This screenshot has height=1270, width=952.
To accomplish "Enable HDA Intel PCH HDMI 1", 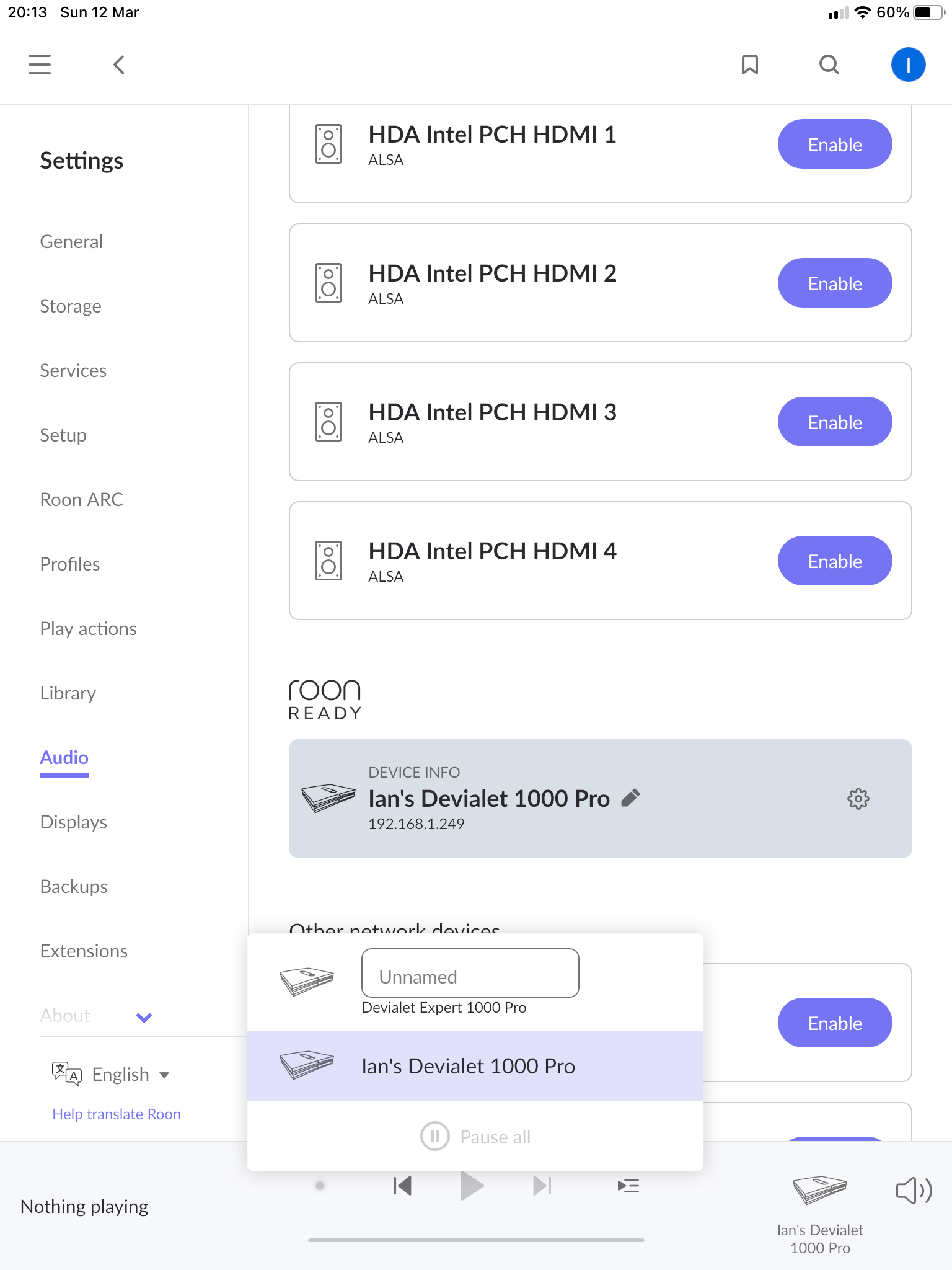I will point(835,144).
